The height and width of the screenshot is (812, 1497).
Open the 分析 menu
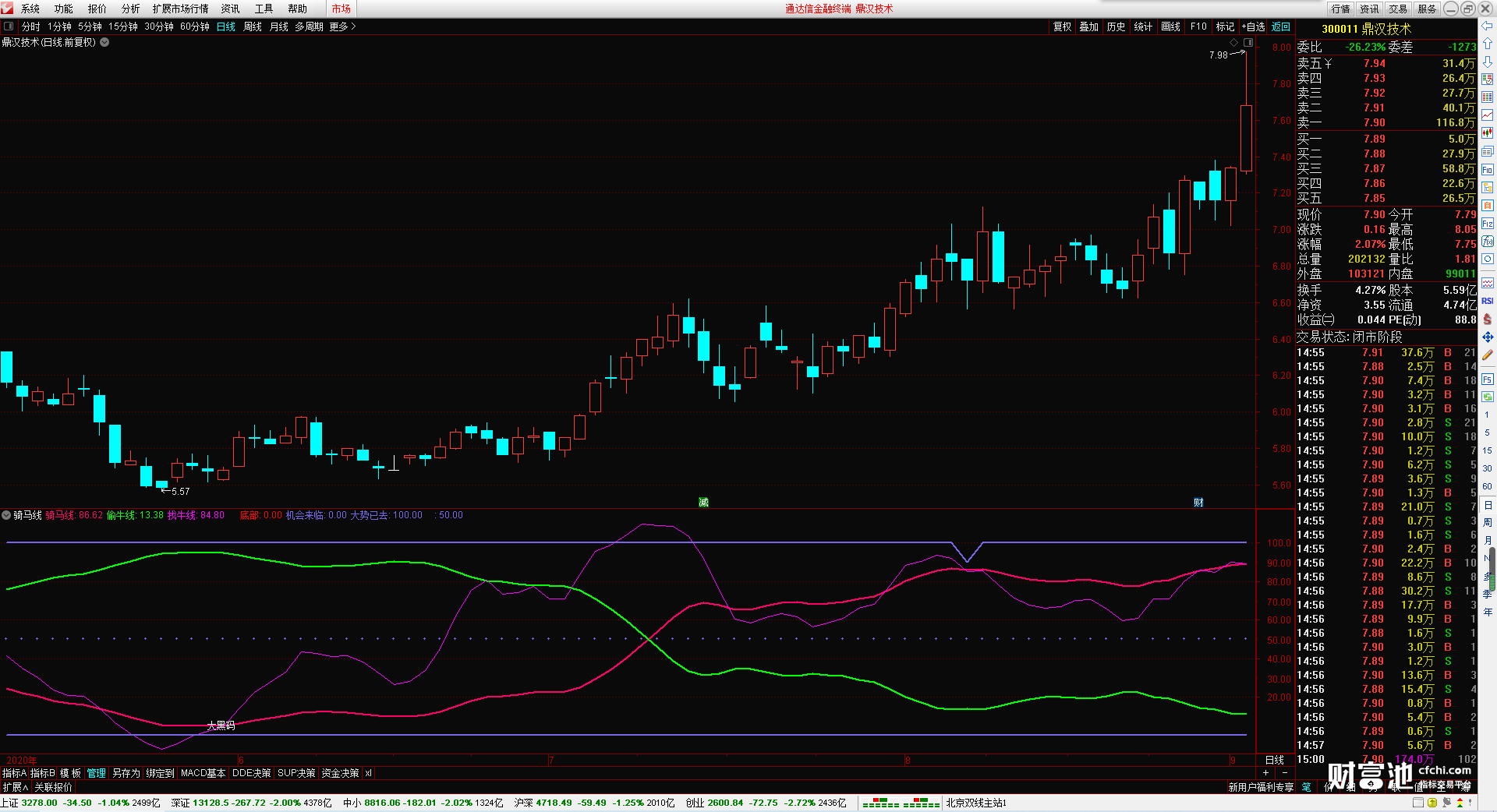[x=131, y=9]
